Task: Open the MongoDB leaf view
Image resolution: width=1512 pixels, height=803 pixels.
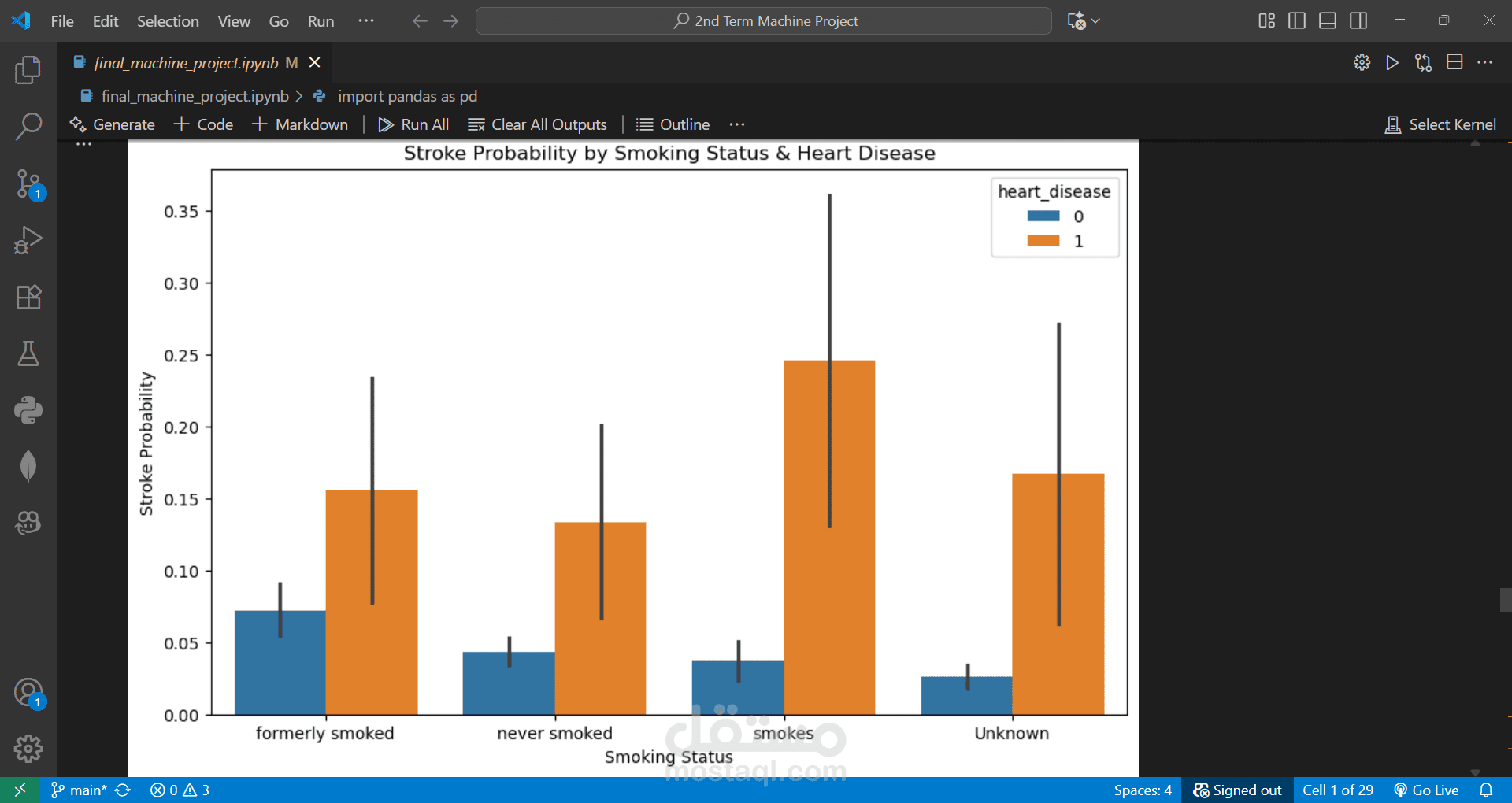Action: click(28, 467)
